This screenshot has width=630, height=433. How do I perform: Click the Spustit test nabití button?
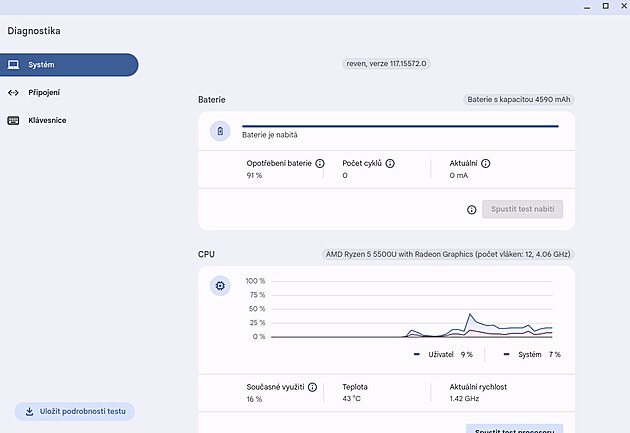pyautogui.click(x=522, y=210)
